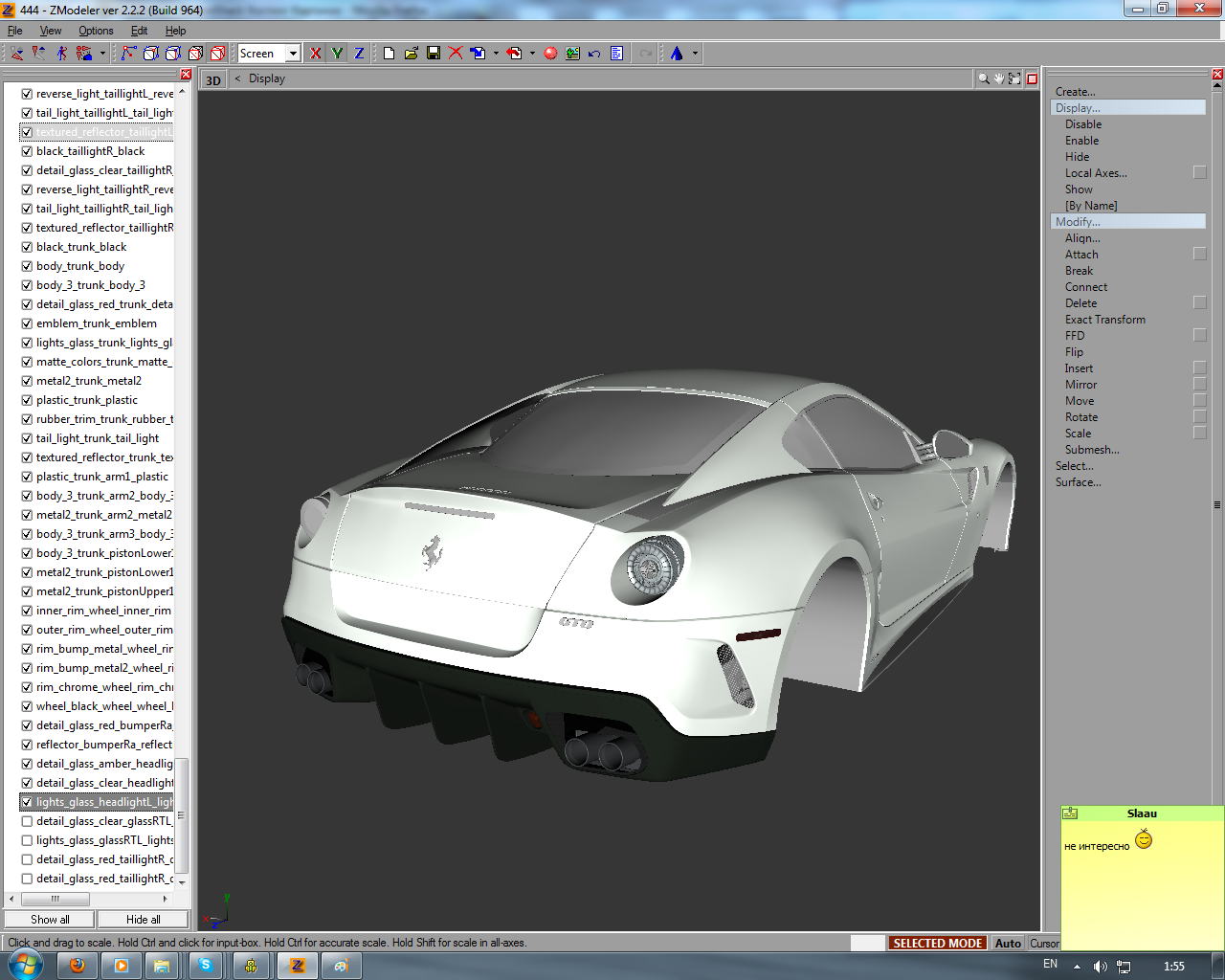Select the Mirror modify tool
The image size is (1225, 980).
pos(1081,385)
